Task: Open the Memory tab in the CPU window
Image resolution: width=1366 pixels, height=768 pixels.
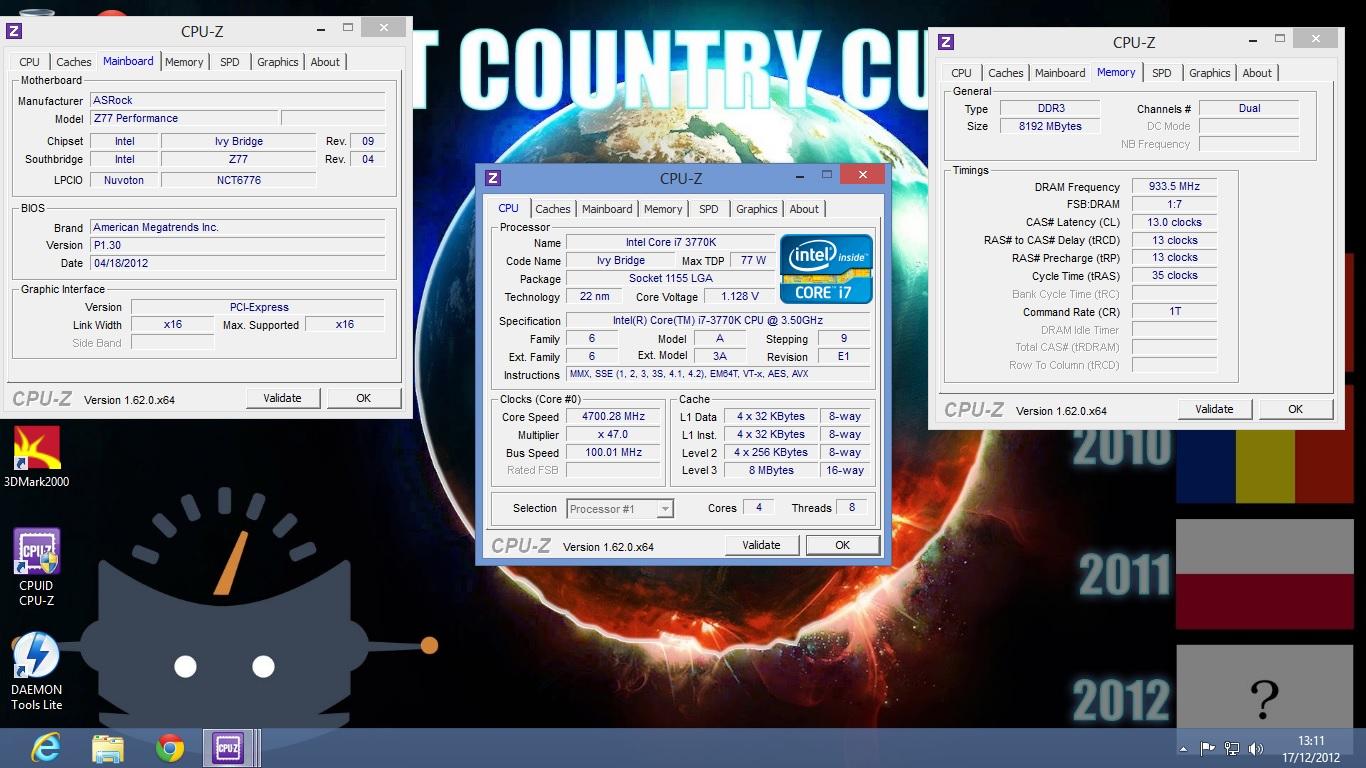Action: point(663,209)
